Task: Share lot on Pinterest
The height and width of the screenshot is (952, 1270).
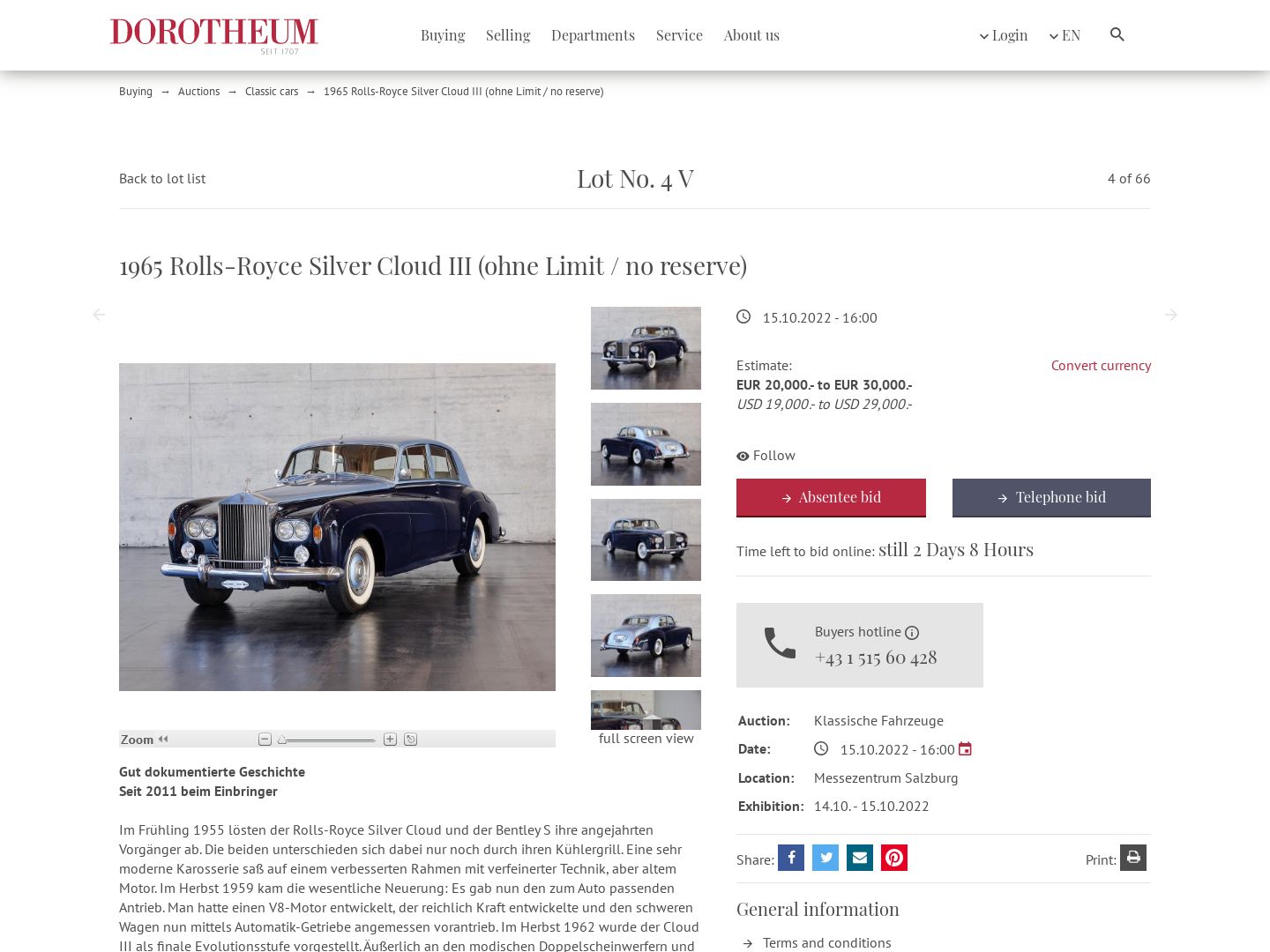Action: coord(894,858)
